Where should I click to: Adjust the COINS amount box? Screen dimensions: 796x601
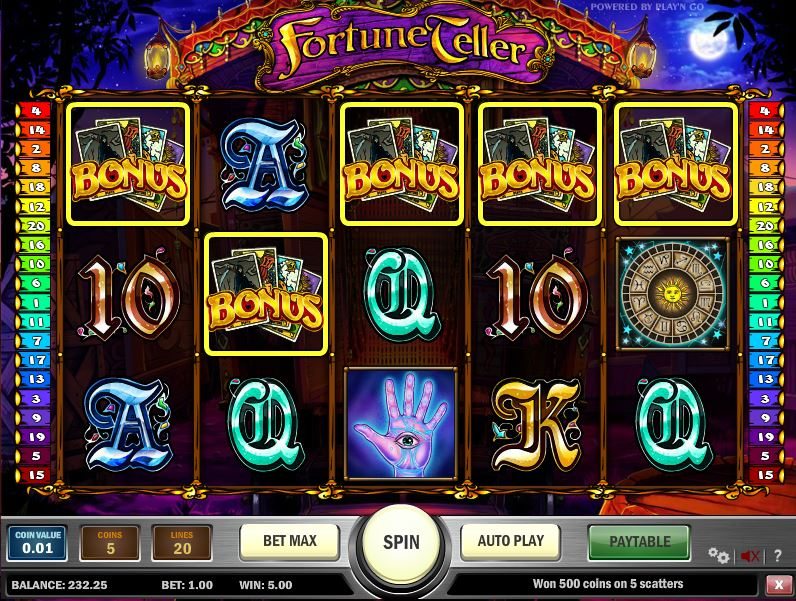click(x=110, y=543)
